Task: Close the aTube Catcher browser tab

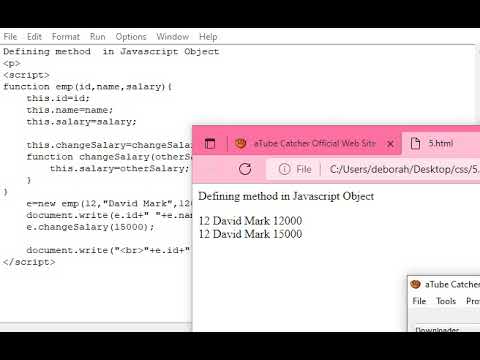Action: [390, 144]
